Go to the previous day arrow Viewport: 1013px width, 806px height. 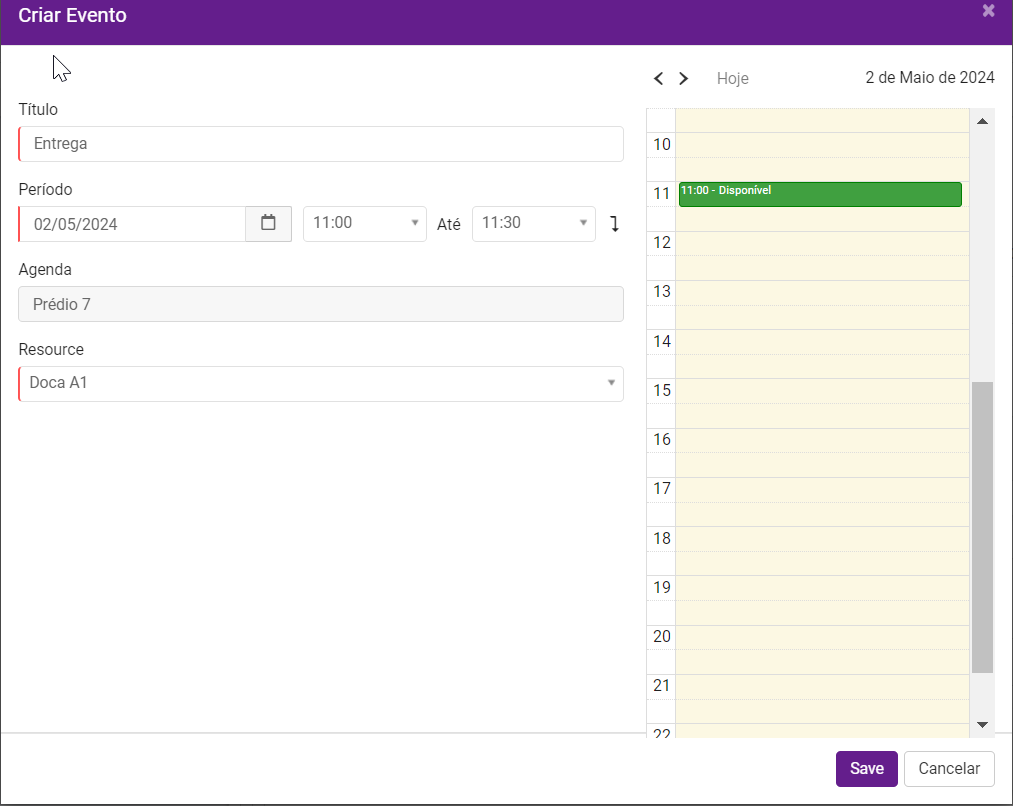pyautogui.click(x=658, y=78)
